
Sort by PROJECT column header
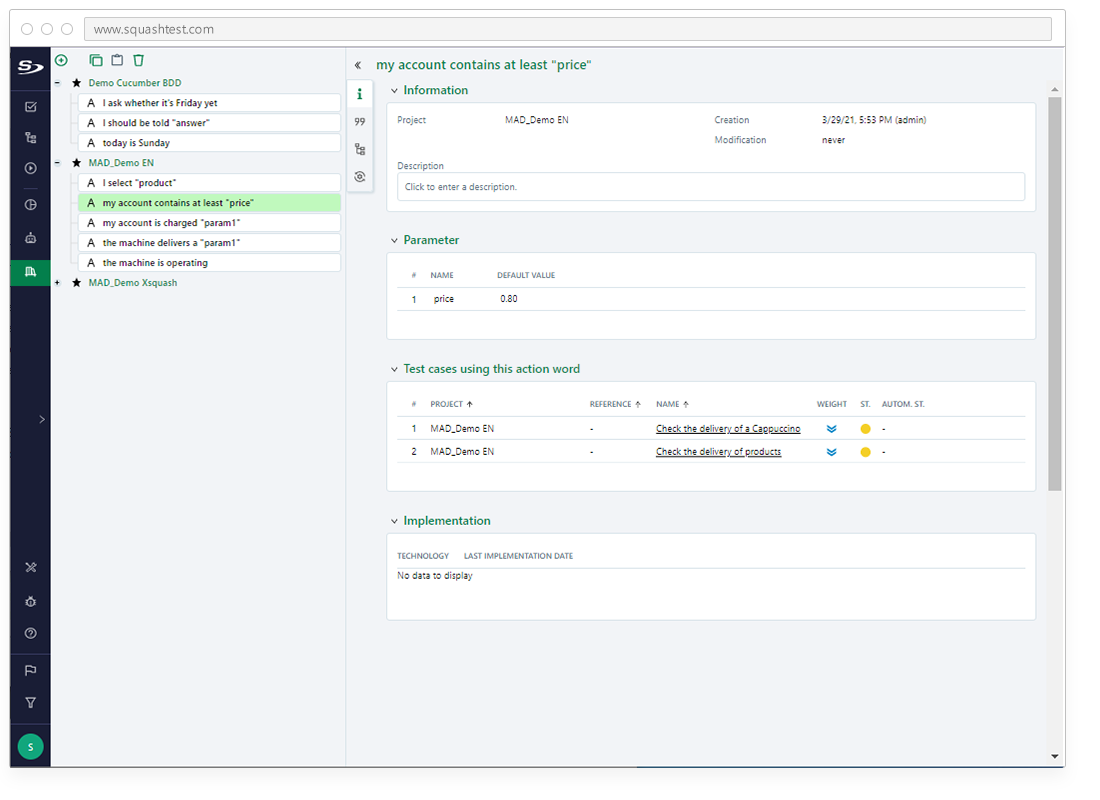tap(451, 404)
